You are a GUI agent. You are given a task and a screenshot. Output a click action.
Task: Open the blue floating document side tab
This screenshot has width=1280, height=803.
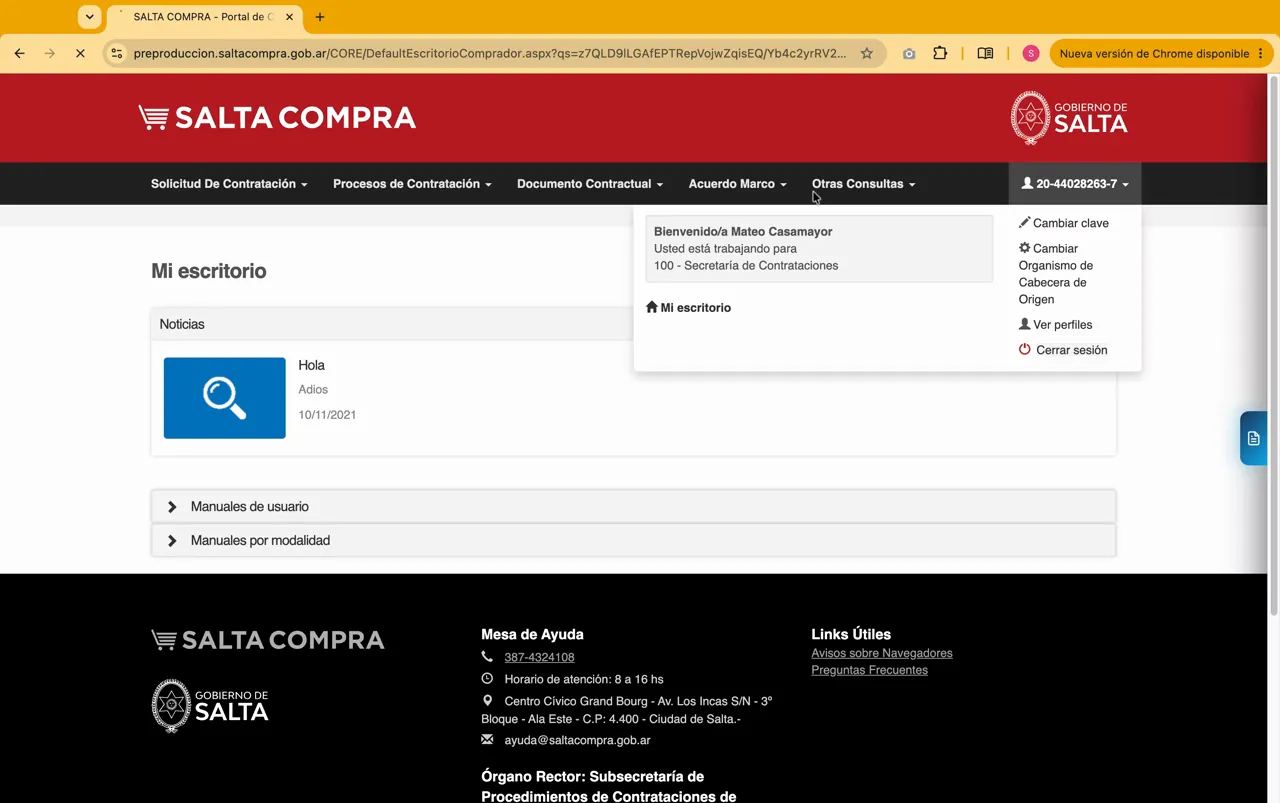pos(1253,438)
